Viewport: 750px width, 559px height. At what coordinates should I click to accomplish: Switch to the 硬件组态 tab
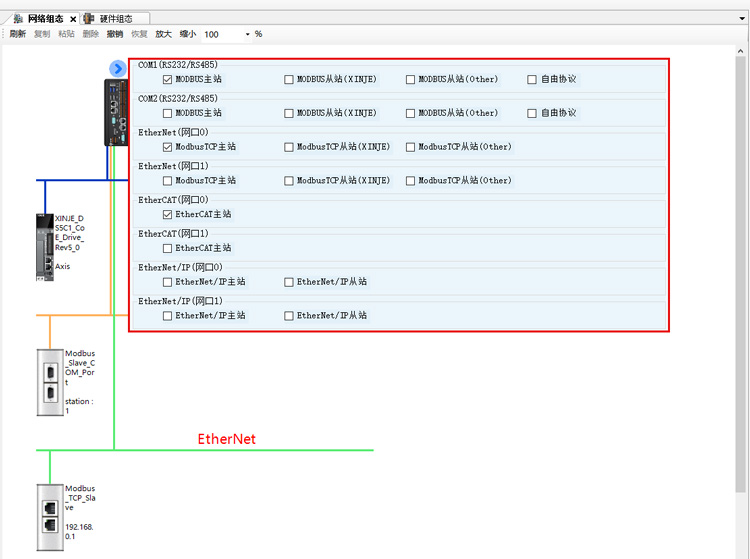[116, 19]
